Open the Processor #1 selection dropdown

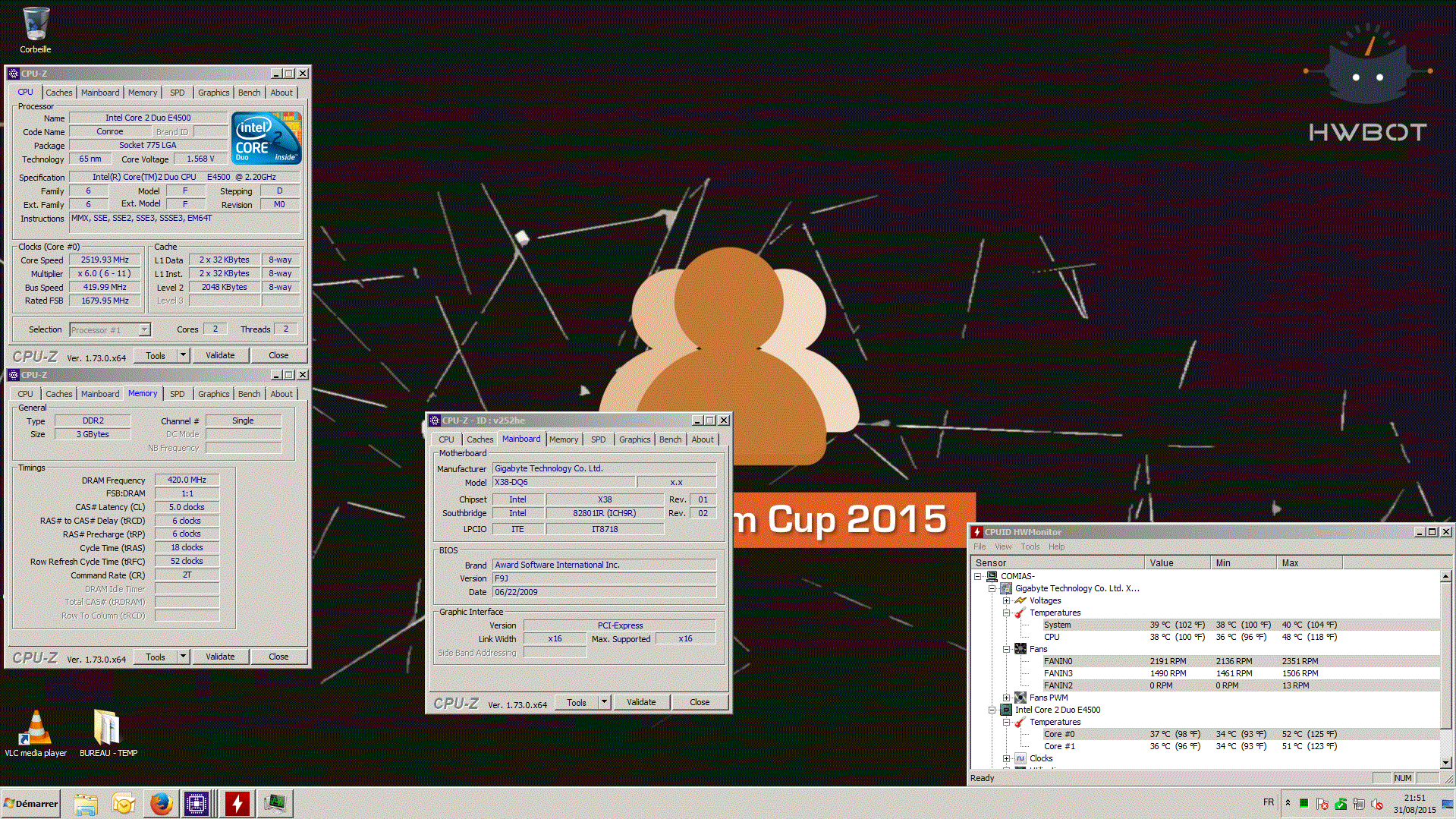click(144, 330)
